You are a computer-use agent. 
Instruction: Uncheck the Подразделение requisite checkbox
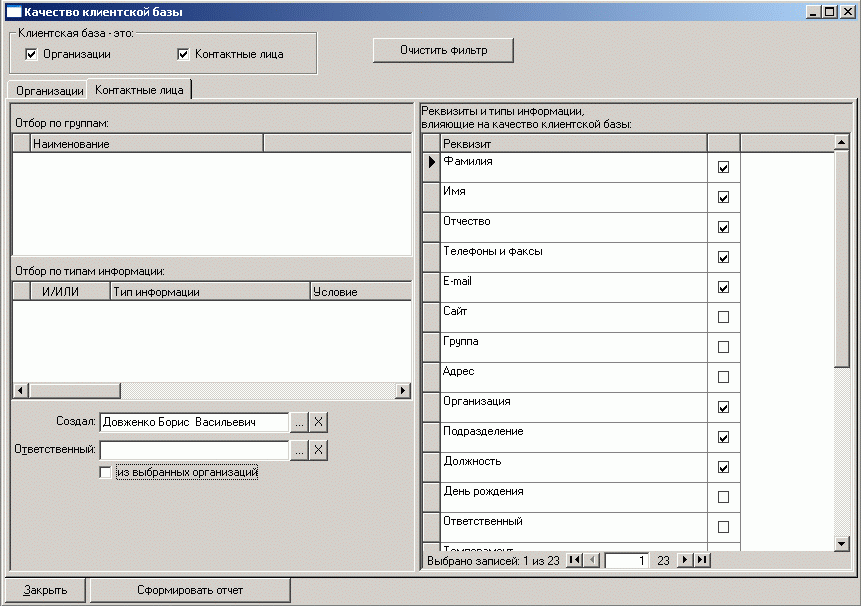pos(723,437)
